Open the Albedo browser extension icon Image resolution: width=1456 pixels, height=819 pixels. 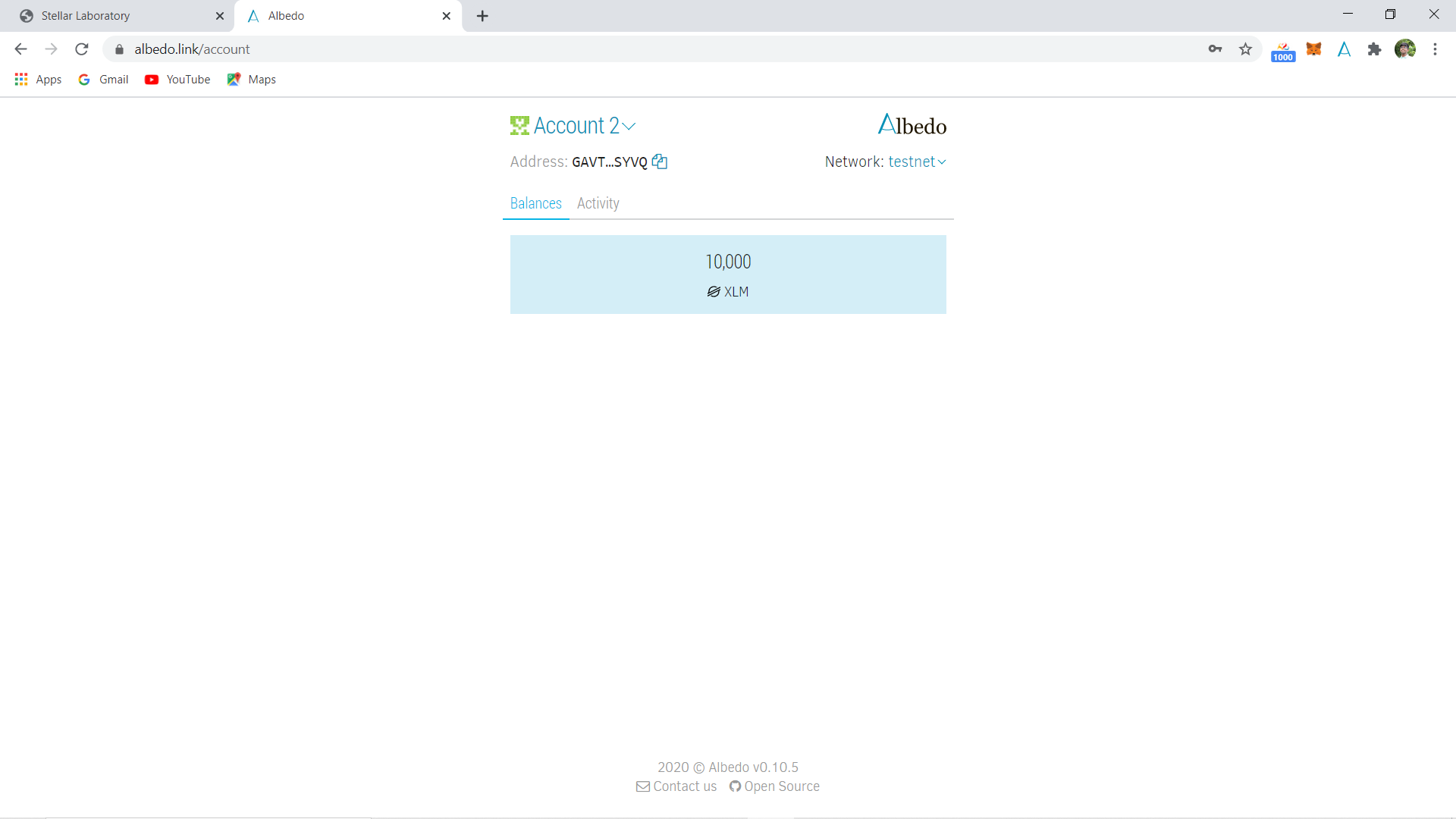1344,49
